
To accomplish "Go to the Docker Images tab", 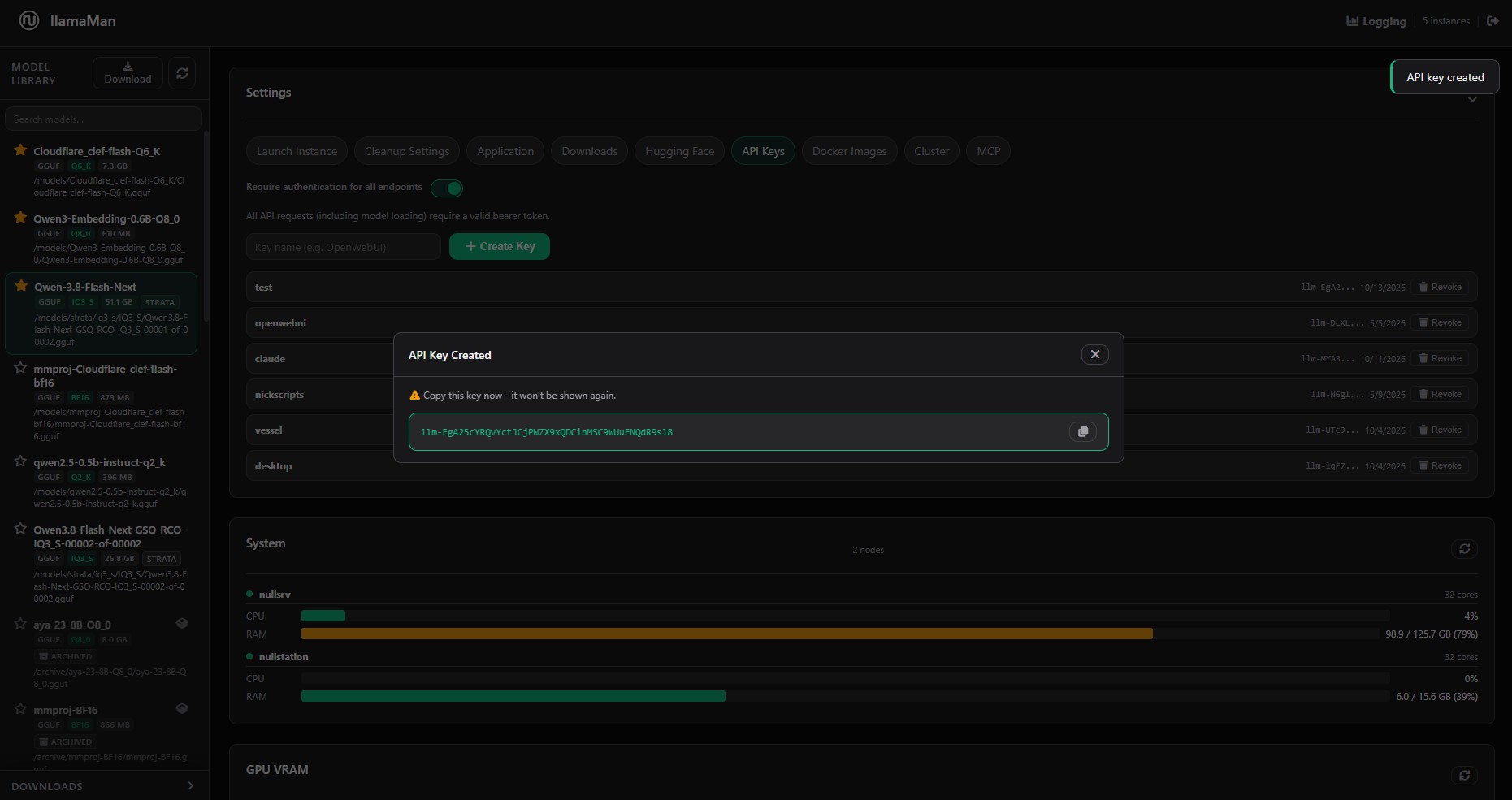I will click(850, 151).
